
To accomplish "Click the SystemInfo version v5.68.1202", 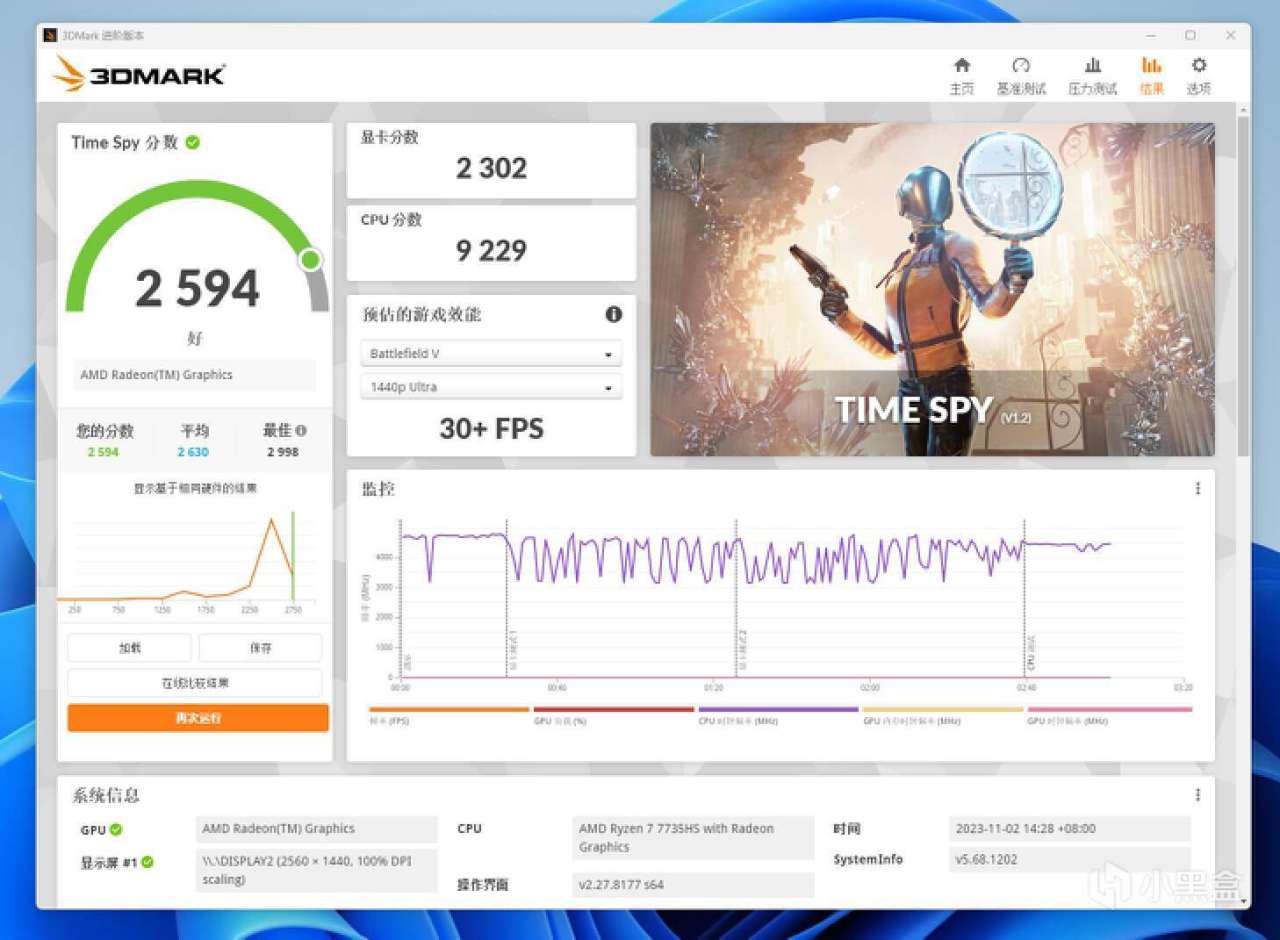I will point(1070,859).
